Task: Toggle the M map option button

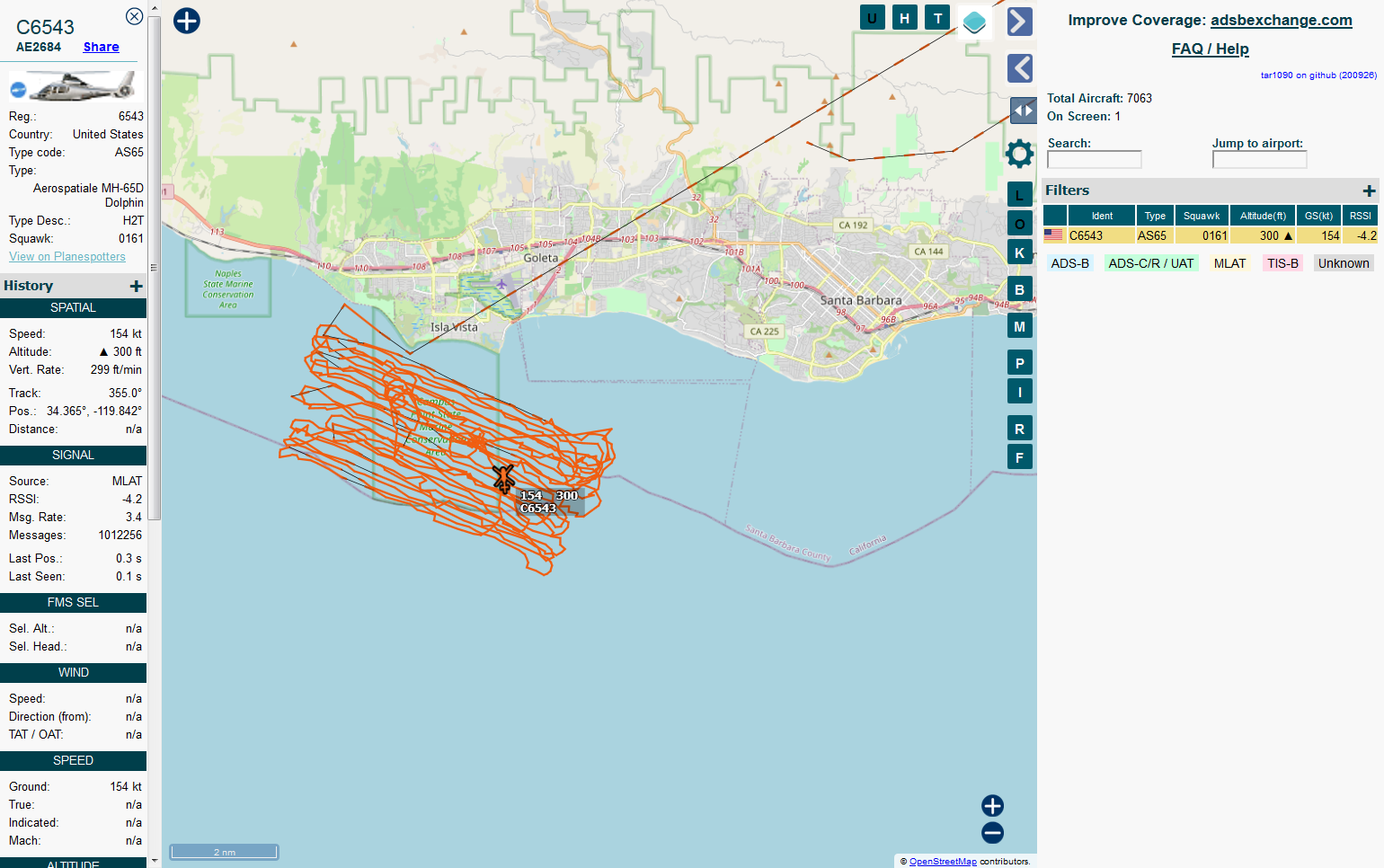Action: click(x=1020, y=326)
